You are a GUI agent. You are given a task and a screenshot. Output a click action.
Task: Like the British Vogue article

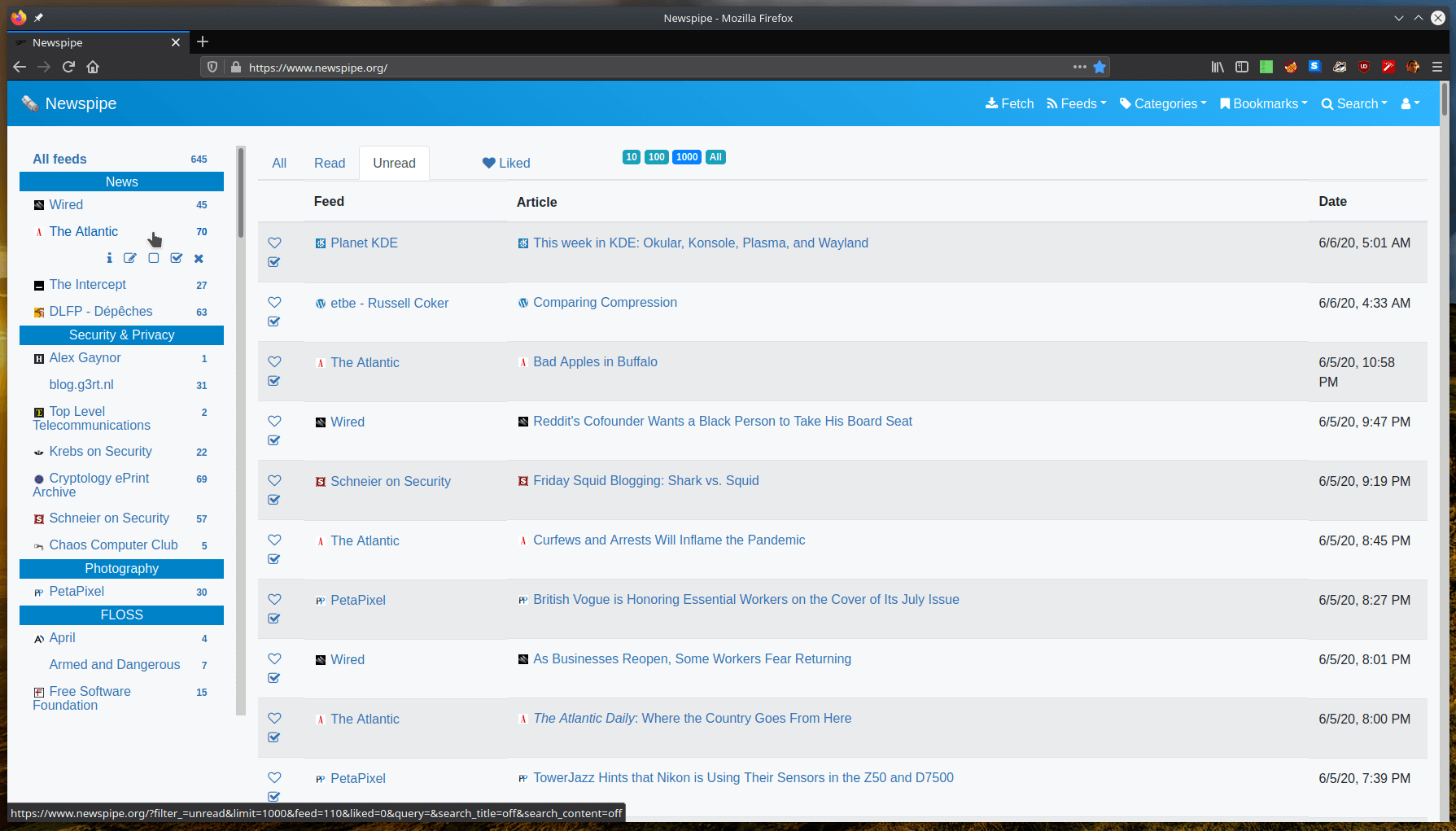[x=274, y=599]
